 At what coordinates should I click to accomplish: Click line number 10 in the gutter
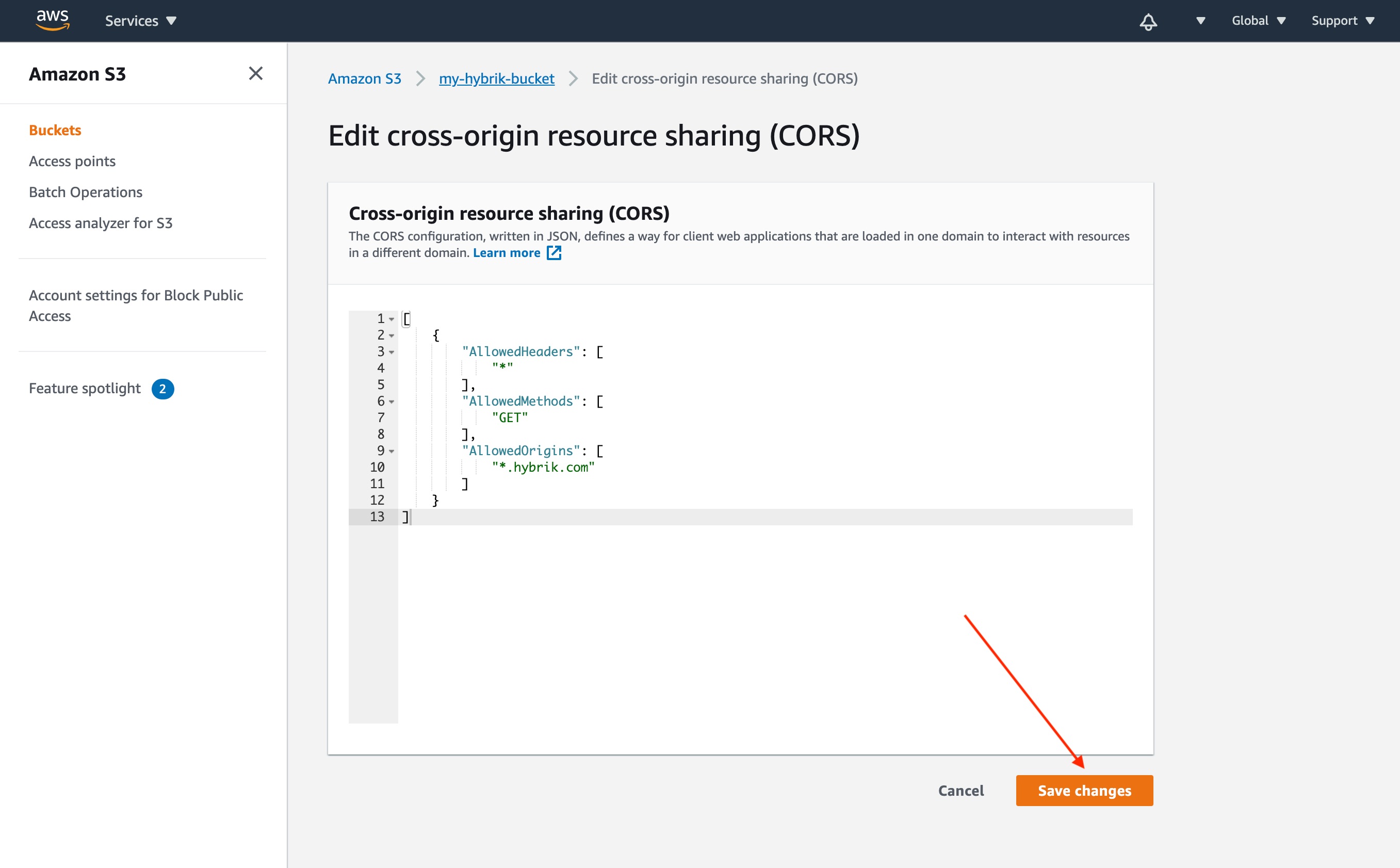[377, 468]
